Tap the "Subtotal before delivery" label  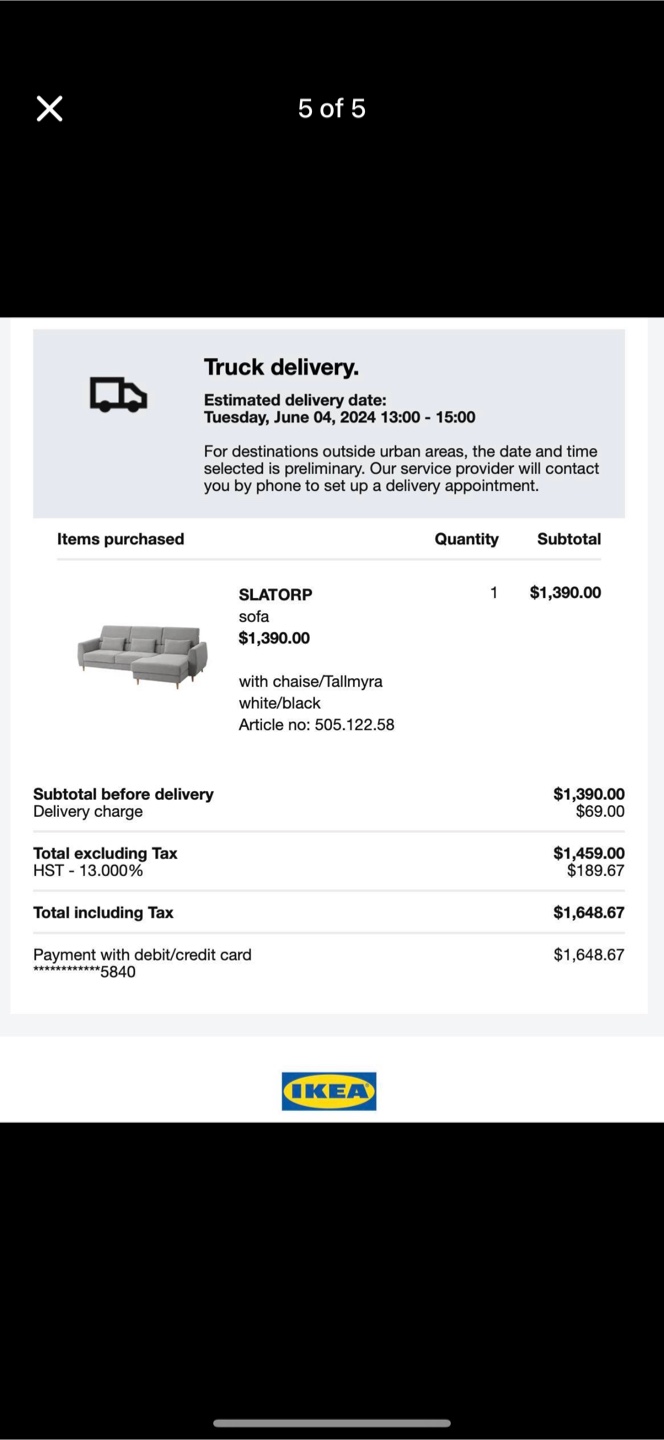pyautogui.click(x=123, y=794)
